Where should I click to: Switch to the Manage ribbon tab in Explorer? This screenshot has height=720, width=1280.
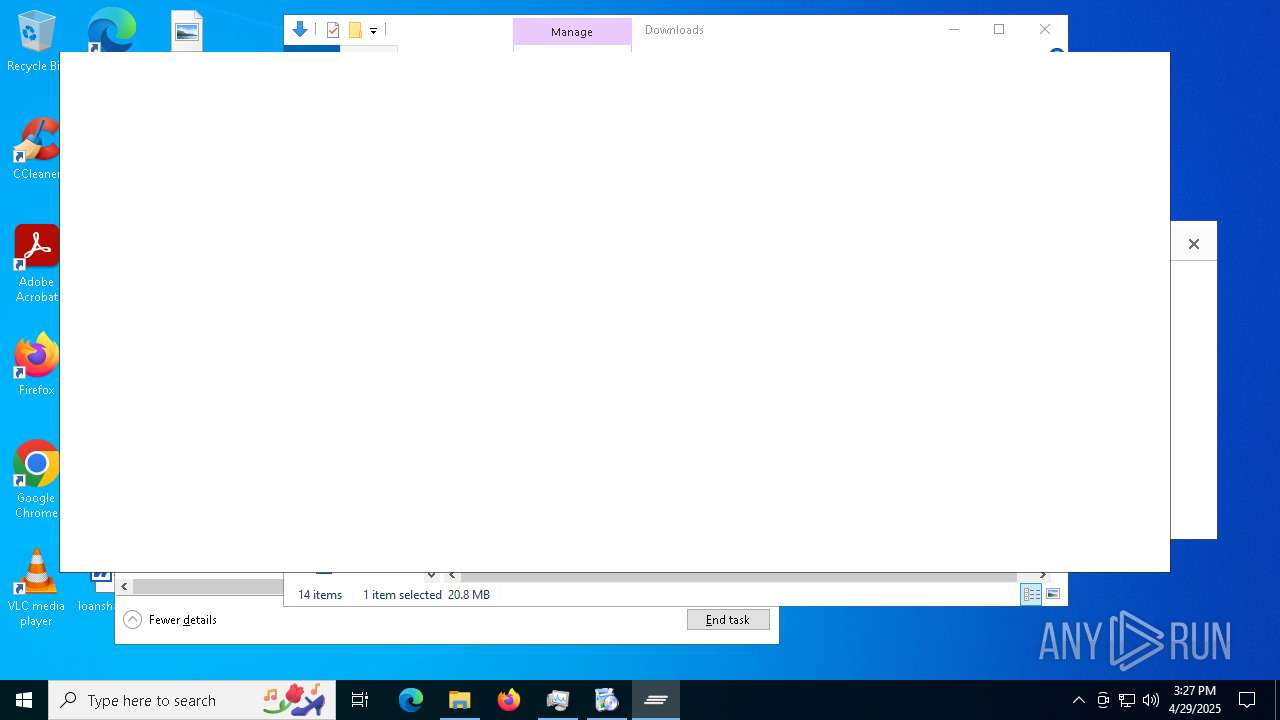pyautogui.click(x=572, y=32)
